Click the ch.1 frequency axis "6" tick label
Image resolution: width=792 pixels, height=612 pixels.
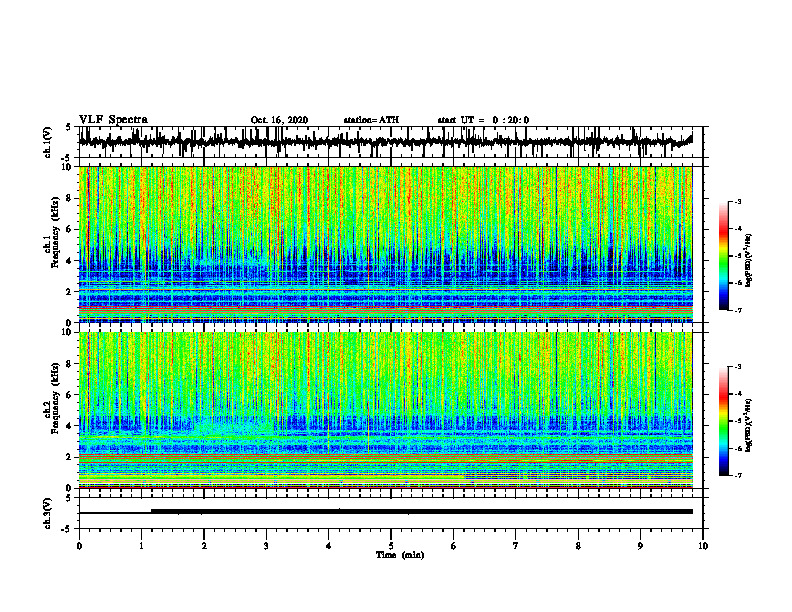tap(69, 229)
